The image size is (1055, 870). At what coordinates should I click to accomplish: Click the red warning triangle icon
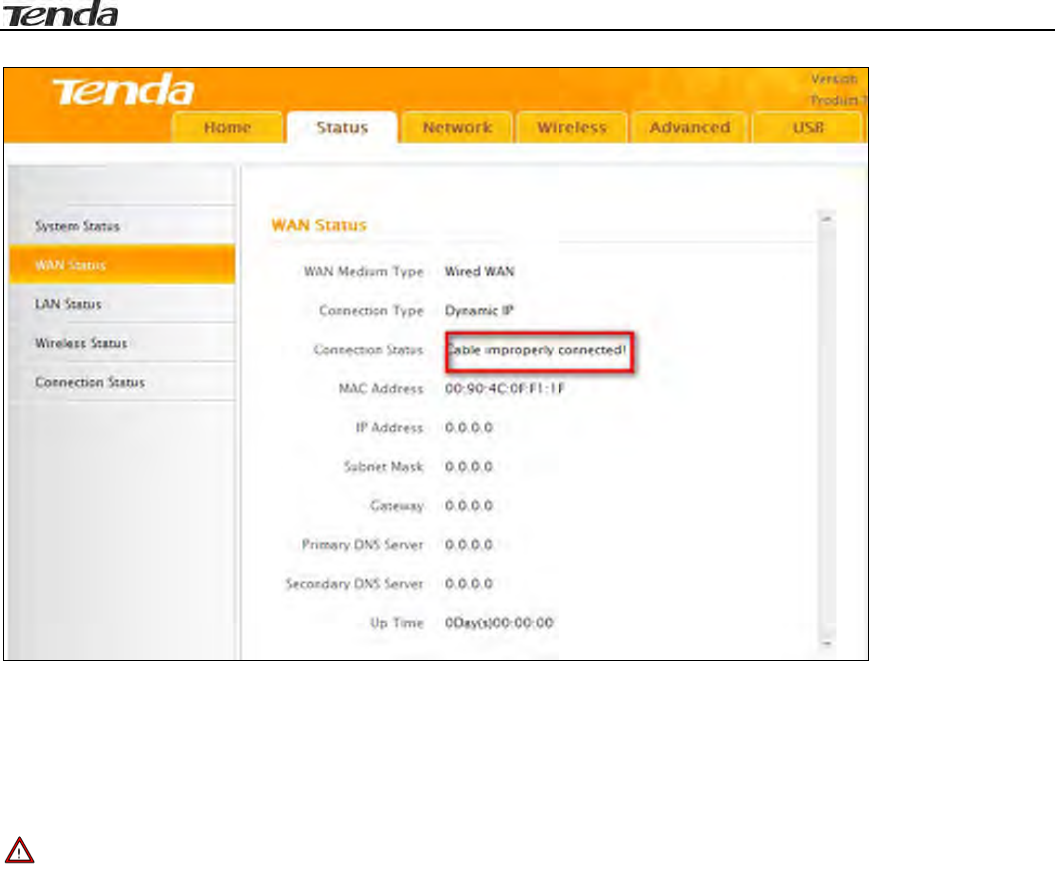click(20, 850)
